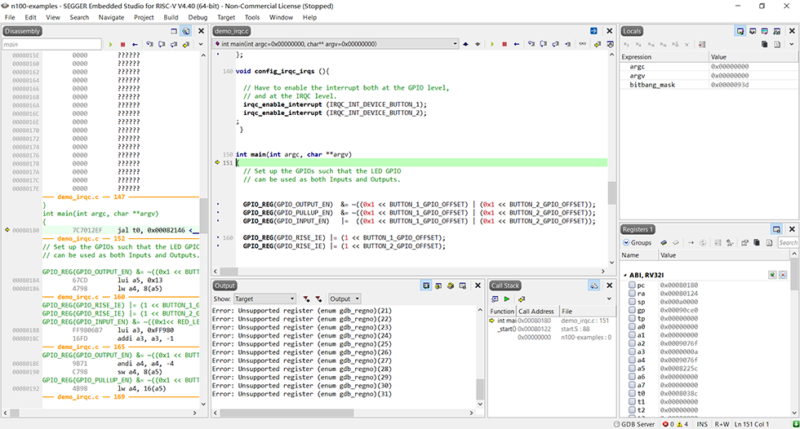Open the Output dropdown in Output toolbar
The image size is (800, 429).
pyautogui.click(x=345, y=299)
